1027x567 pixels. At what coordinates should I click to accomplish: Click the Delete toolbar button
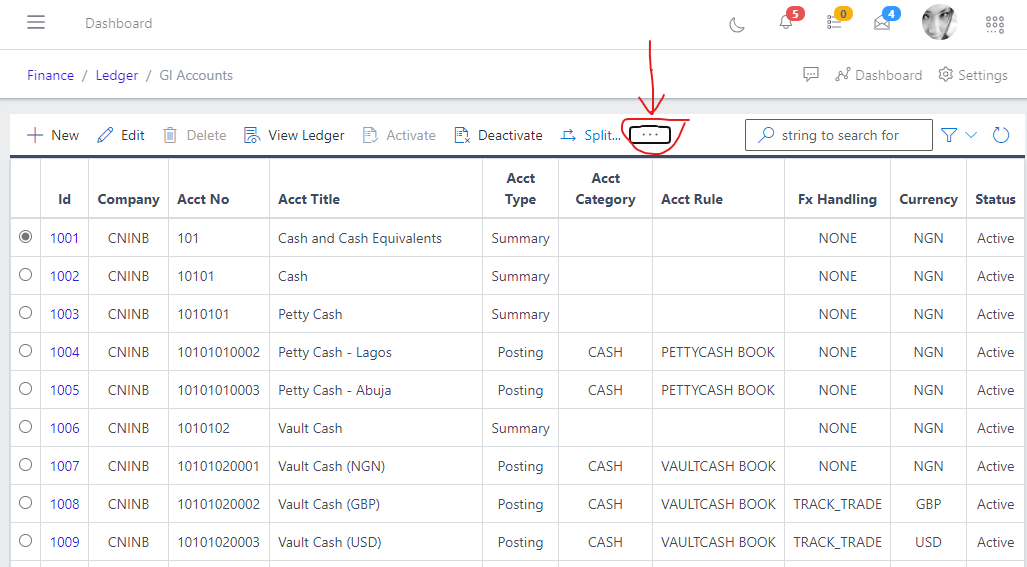(x=195, y=135)
